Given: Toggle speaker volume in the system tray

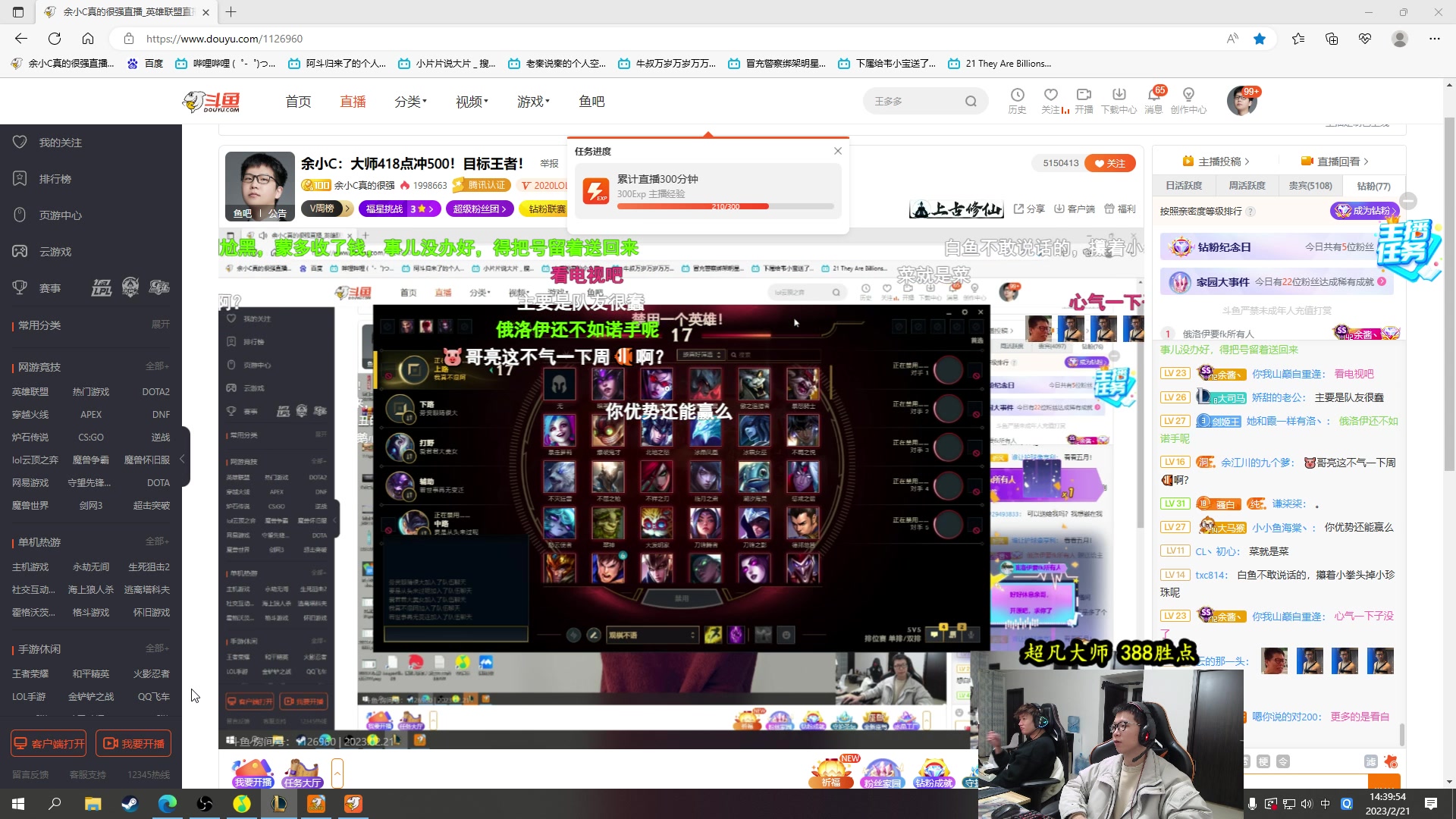Looking at the screenshot, I should (1306, 803).
